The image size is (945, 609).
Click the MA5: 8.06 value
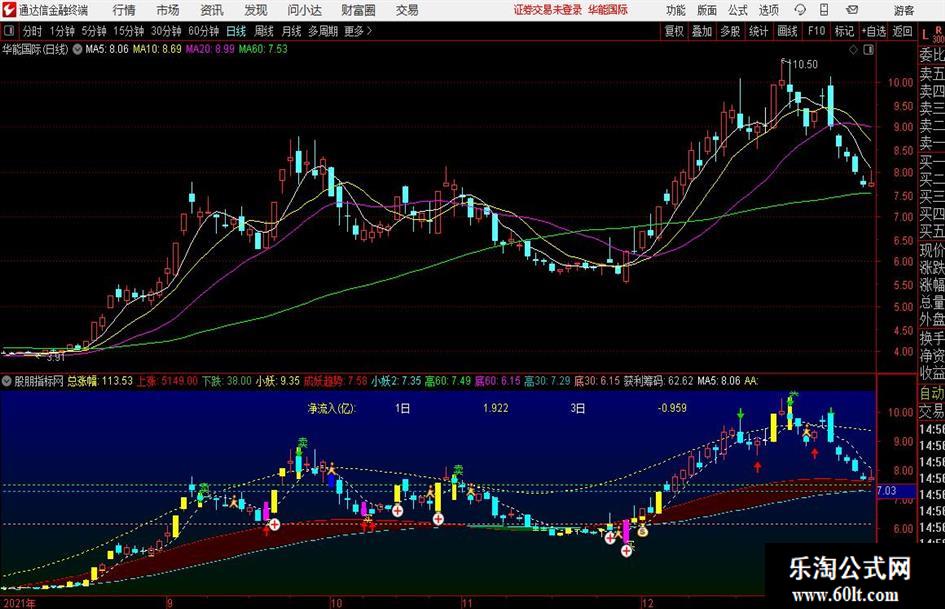pyautogui.click(x=107, y=49)
